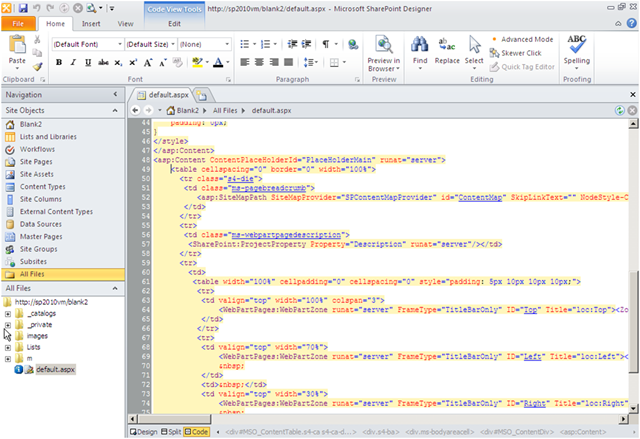Click Advanced Mode
The width and height of the screenshot is (640, 439).
click(x=522, y=40)
